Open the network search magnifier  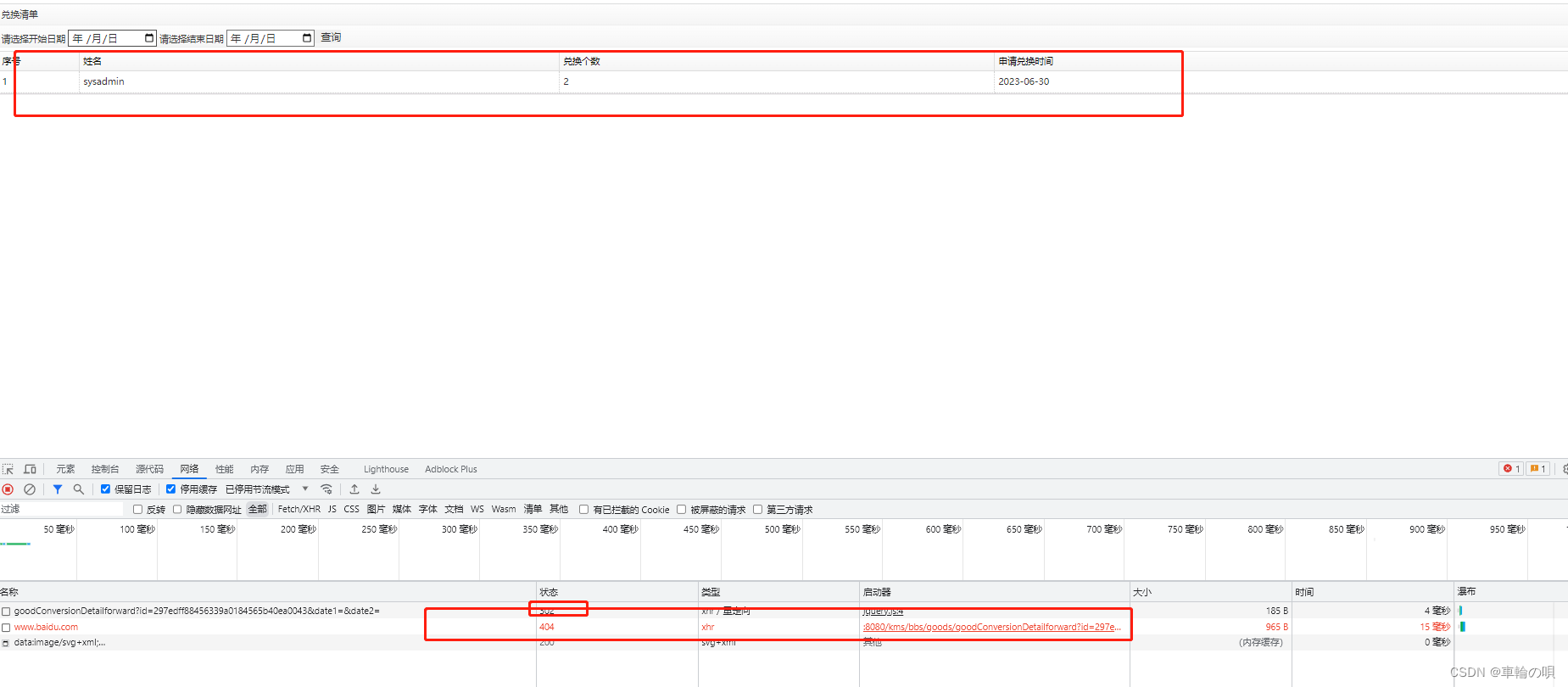[x=79, y=489]
